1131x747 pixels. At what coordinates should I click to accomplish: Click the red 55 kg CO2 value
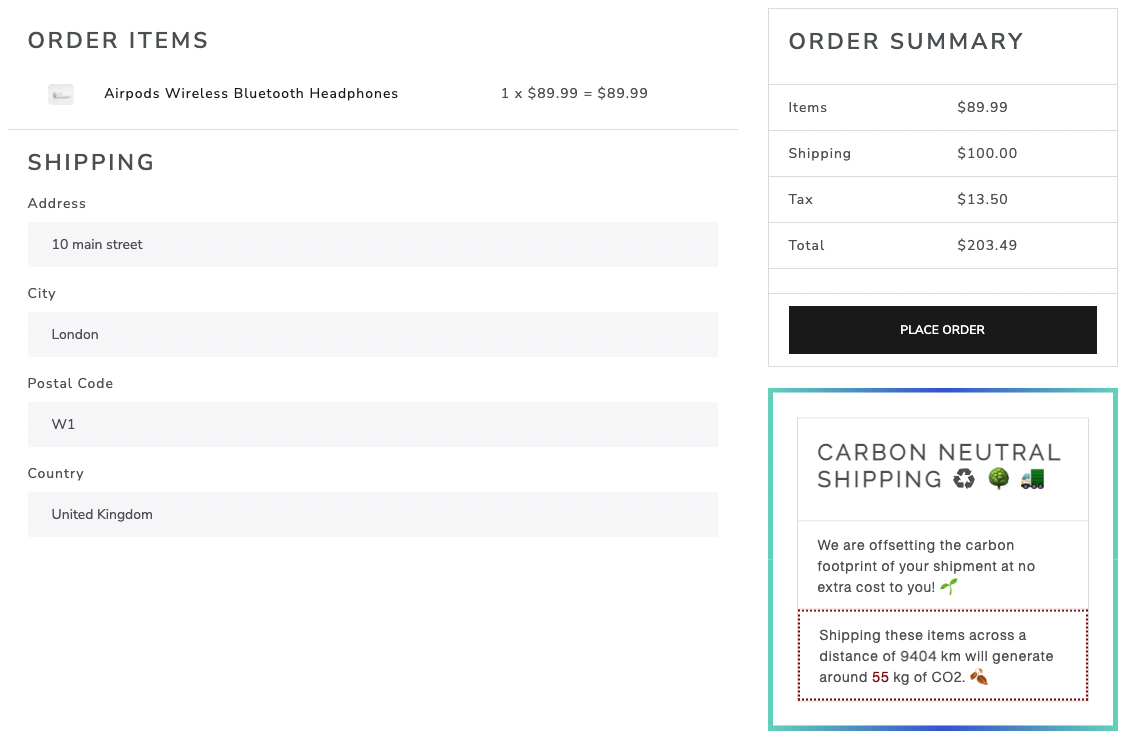tap(880, 677)
